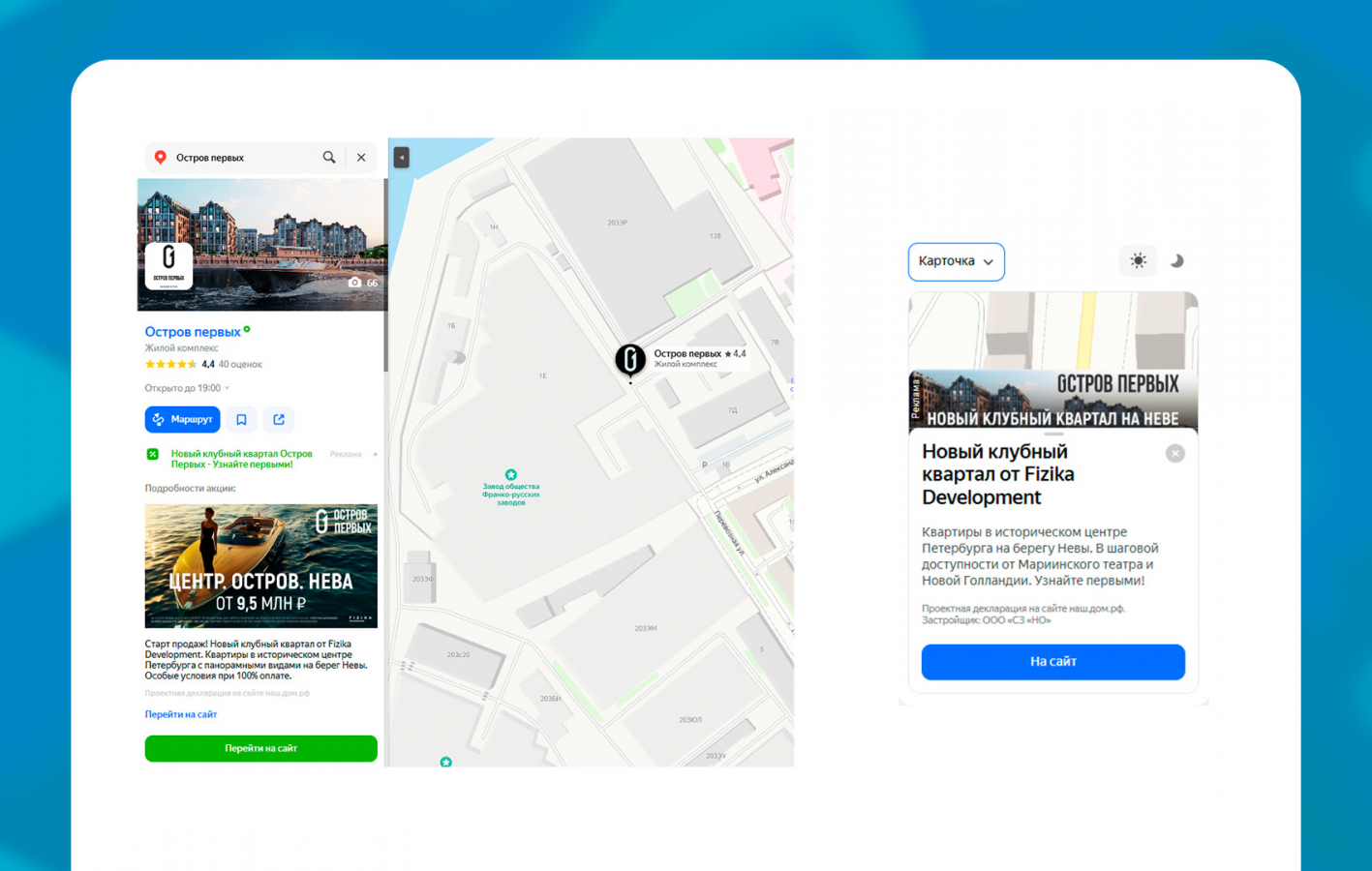
Task: Click the parking 'P' marker on the map
Action: [x=704, y=465]
